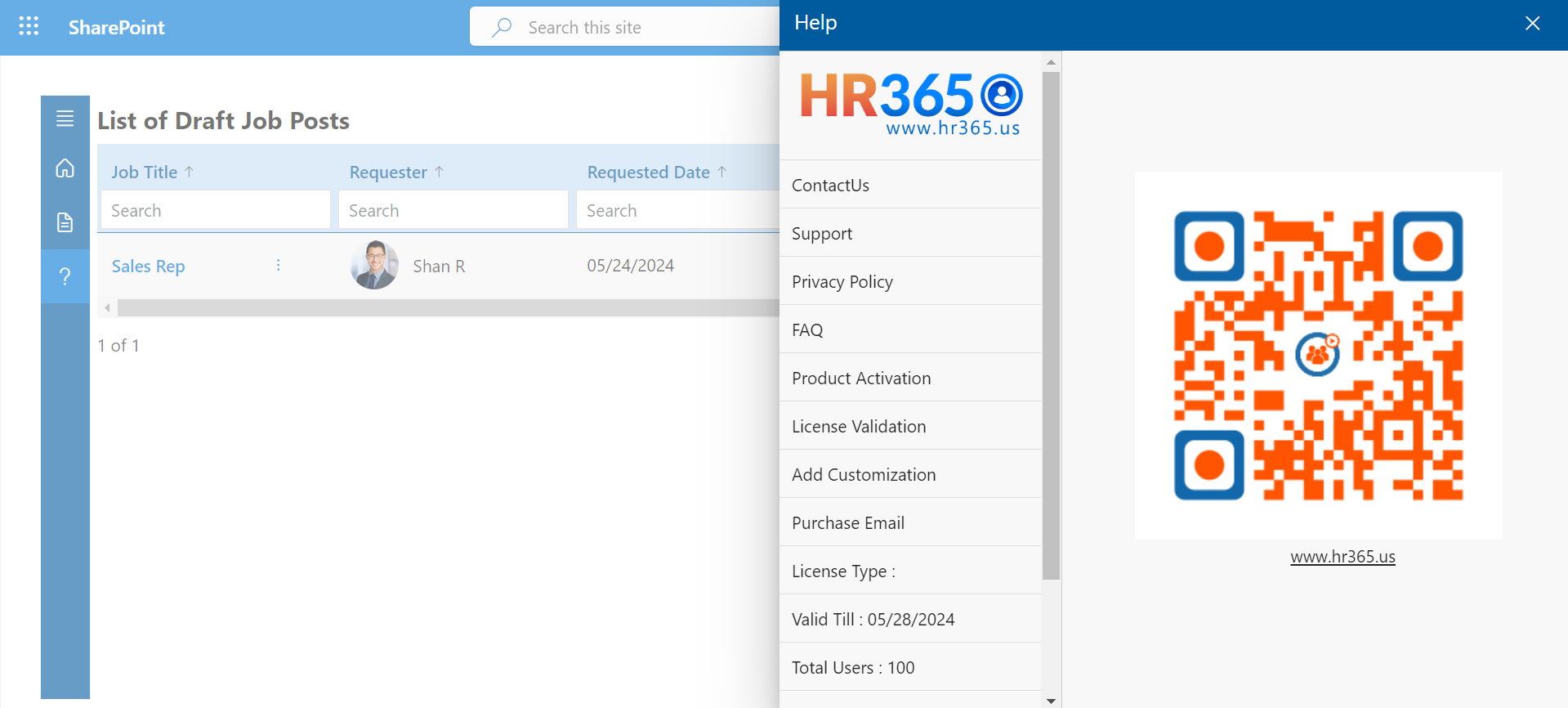Viewport: 1568px width, 708px height.
Task: Select the 1 of 1 pagination text
Action: pos(118,345)
